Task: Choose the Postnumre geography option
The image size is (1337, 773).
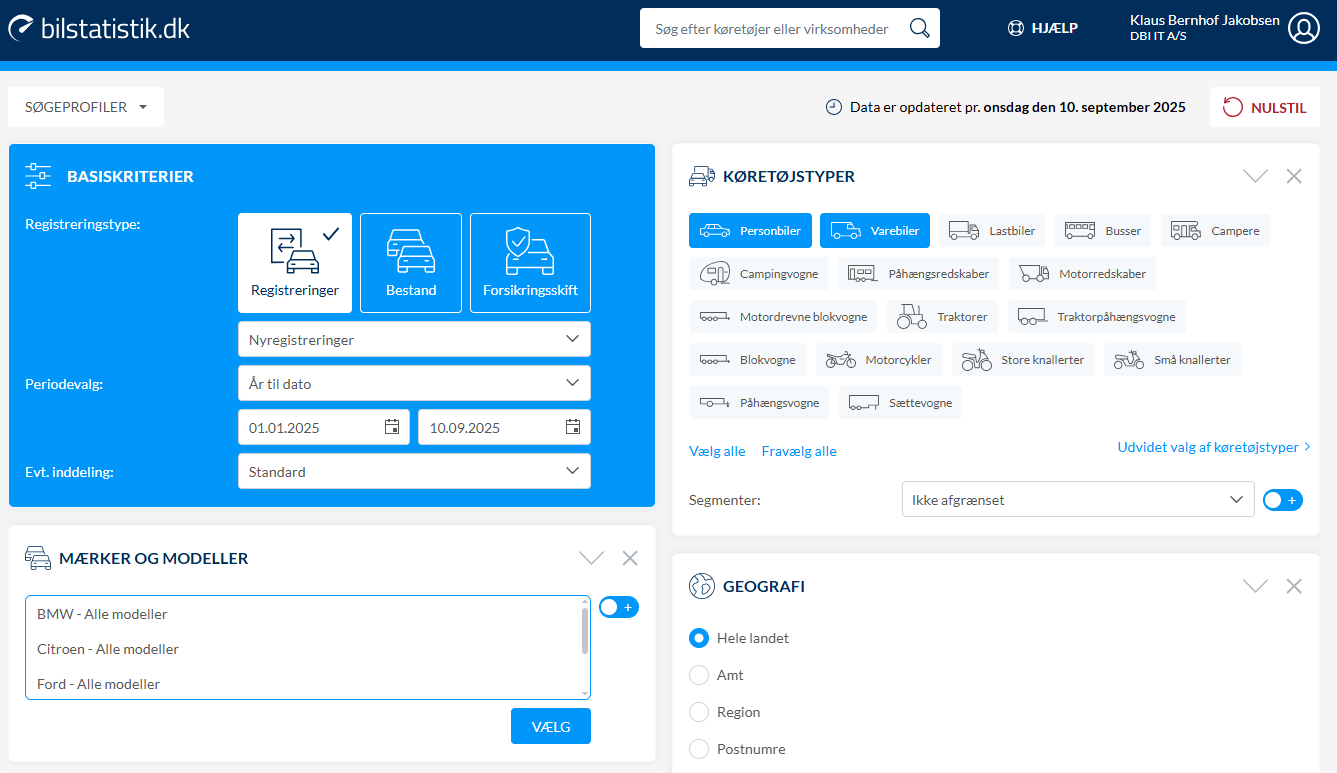Action: pos(699,749)
